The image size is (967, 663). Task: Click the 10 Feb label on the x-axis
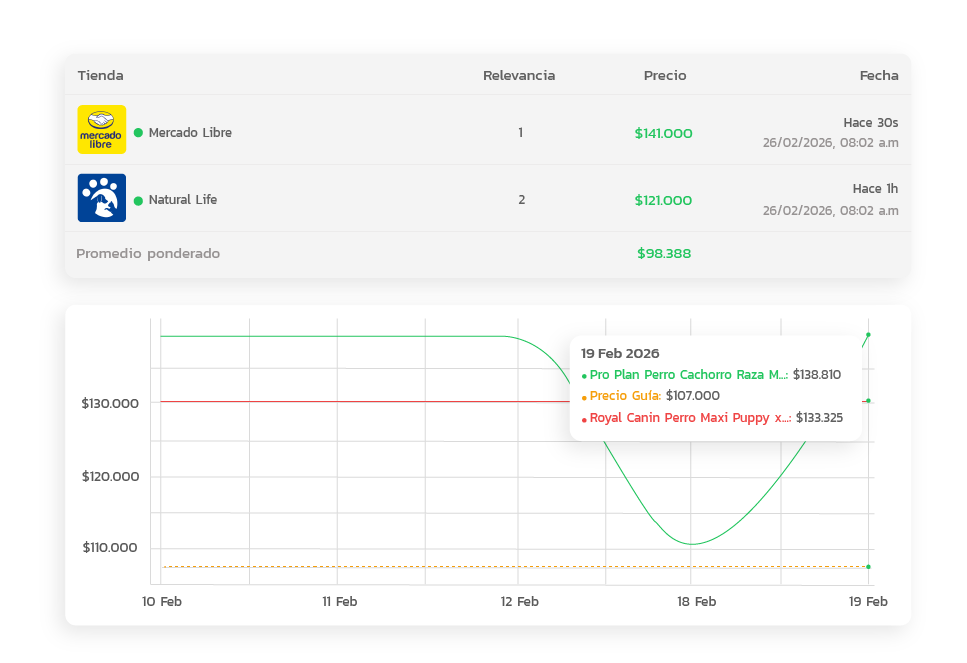click(x=162, y=602)
